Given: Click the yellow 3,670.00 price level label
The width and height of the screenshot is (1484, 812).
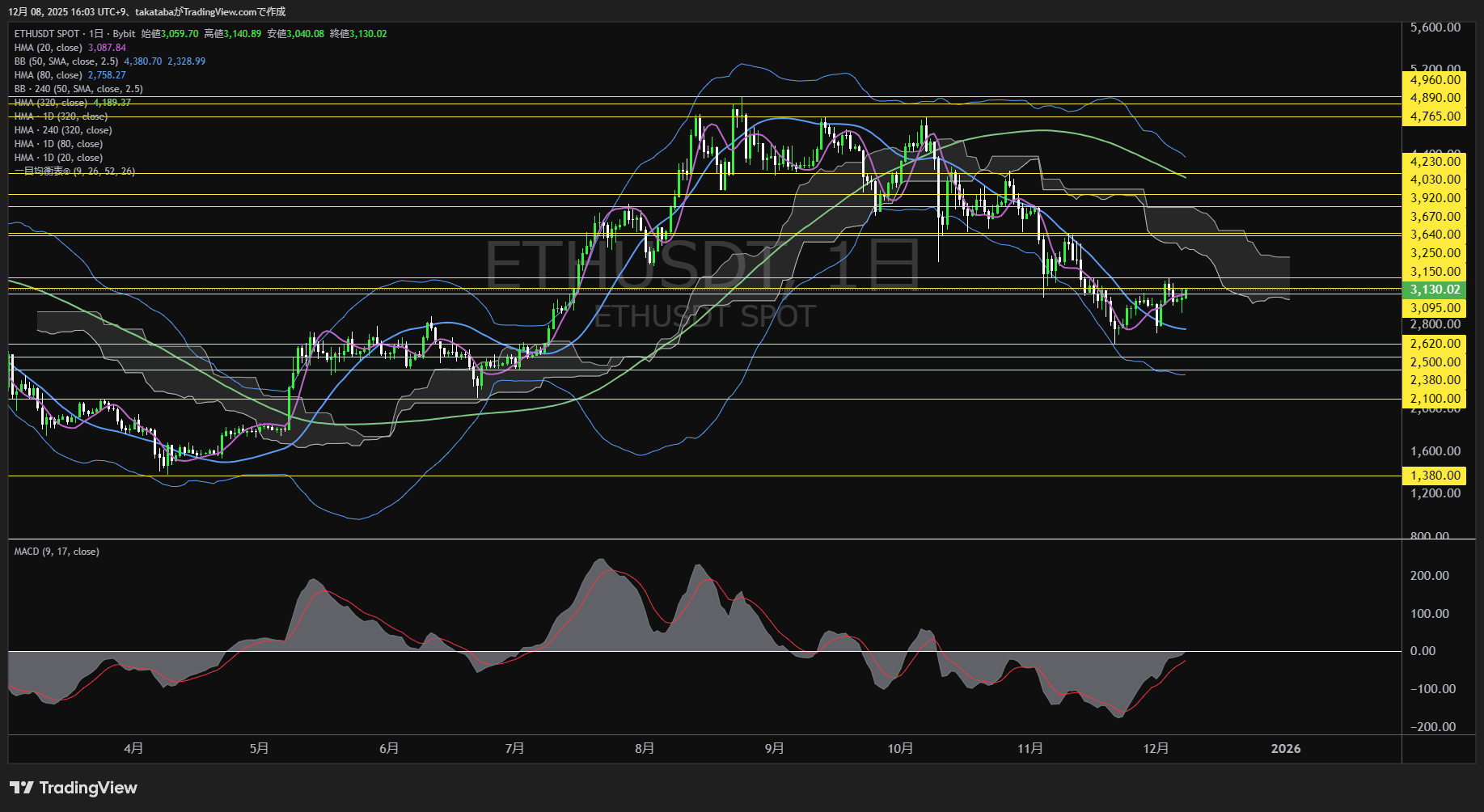Looking at the screenshot, I should pos(1435,217).
